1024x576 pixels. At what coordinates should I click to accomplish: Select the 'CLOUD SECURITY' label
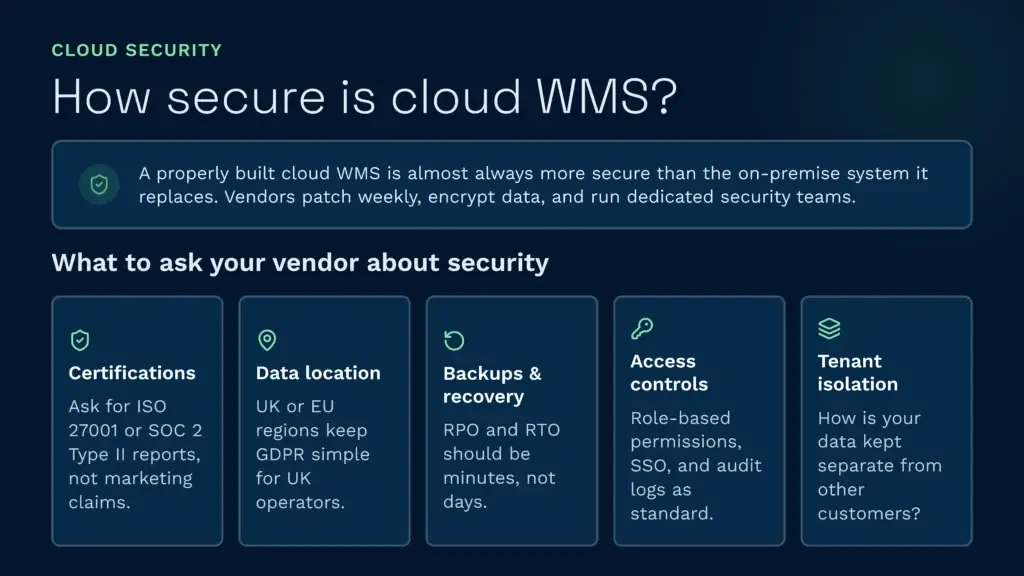click(x=137, y=50)
